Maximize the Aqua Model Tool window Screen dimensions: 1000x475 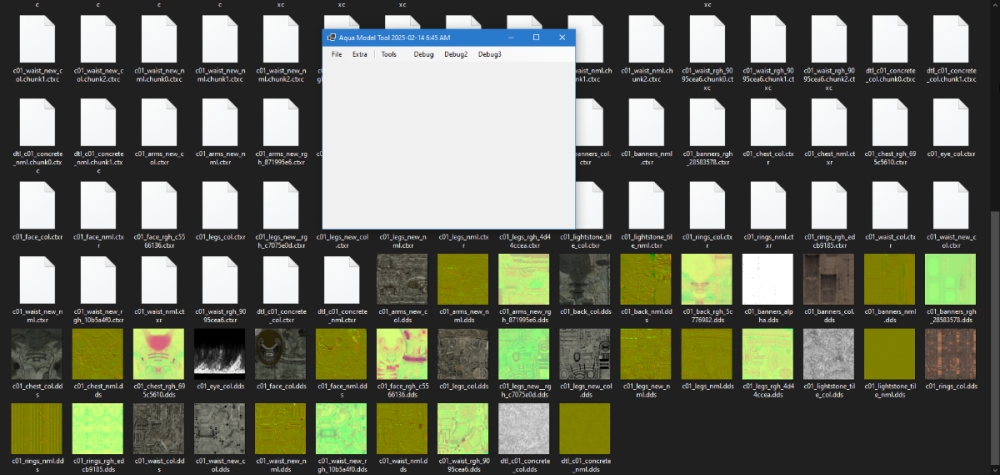[x=536, y=37]
